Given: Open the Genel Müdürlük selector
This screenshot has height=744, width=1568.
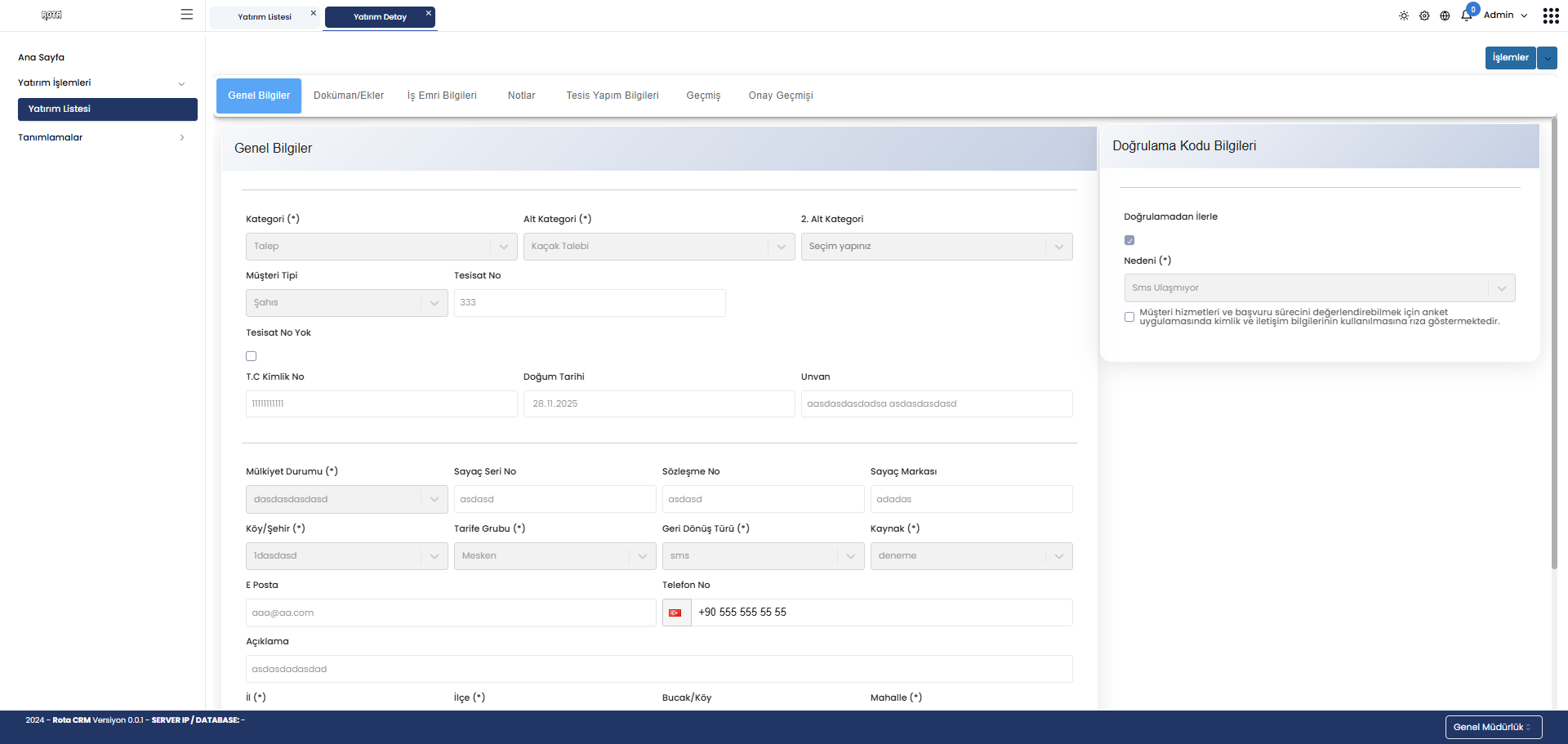Looking at the screenshot, I should [x=1493, y=727].
